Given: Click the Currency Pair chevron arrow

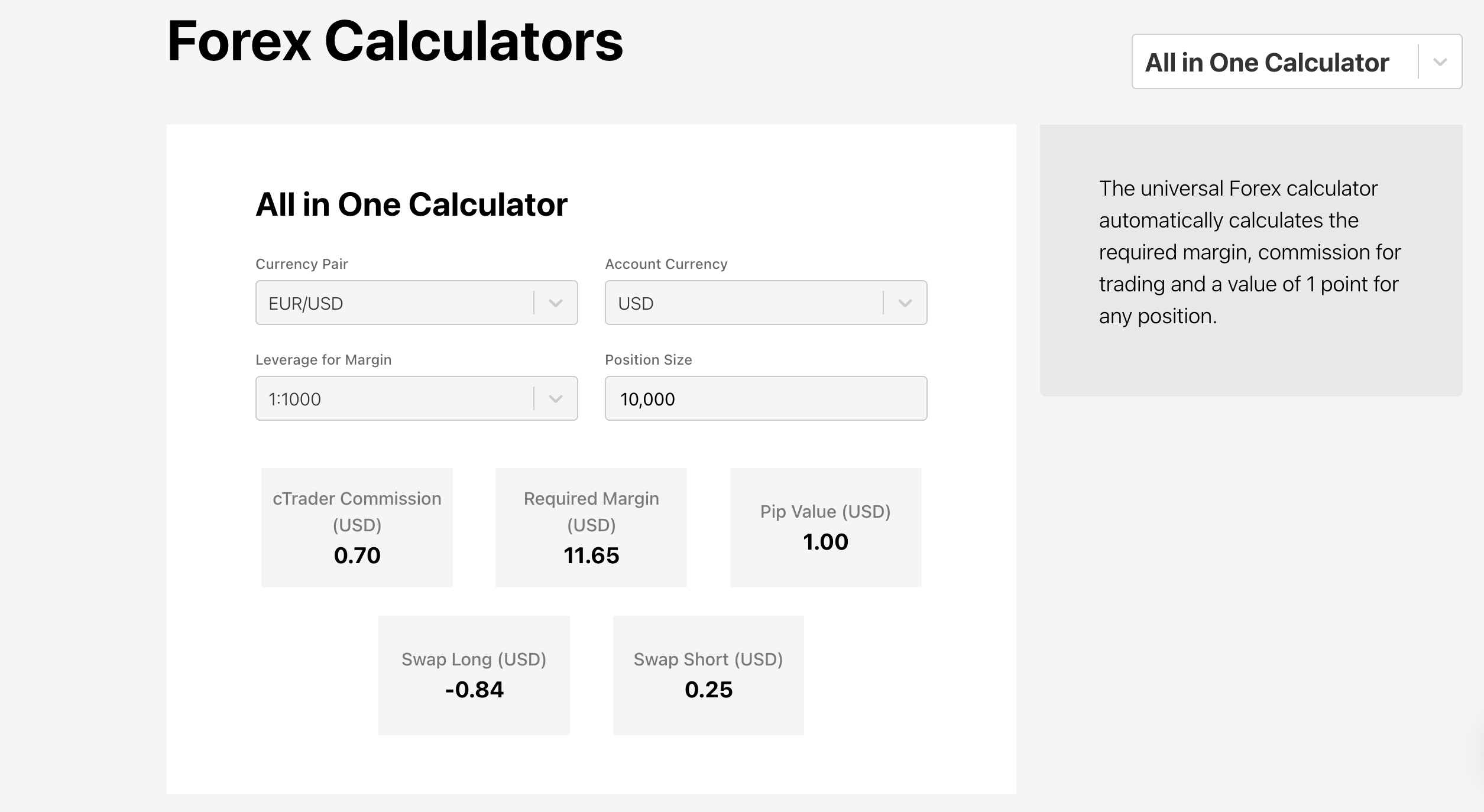Looking at the screenshot, I should click(555, 303).
